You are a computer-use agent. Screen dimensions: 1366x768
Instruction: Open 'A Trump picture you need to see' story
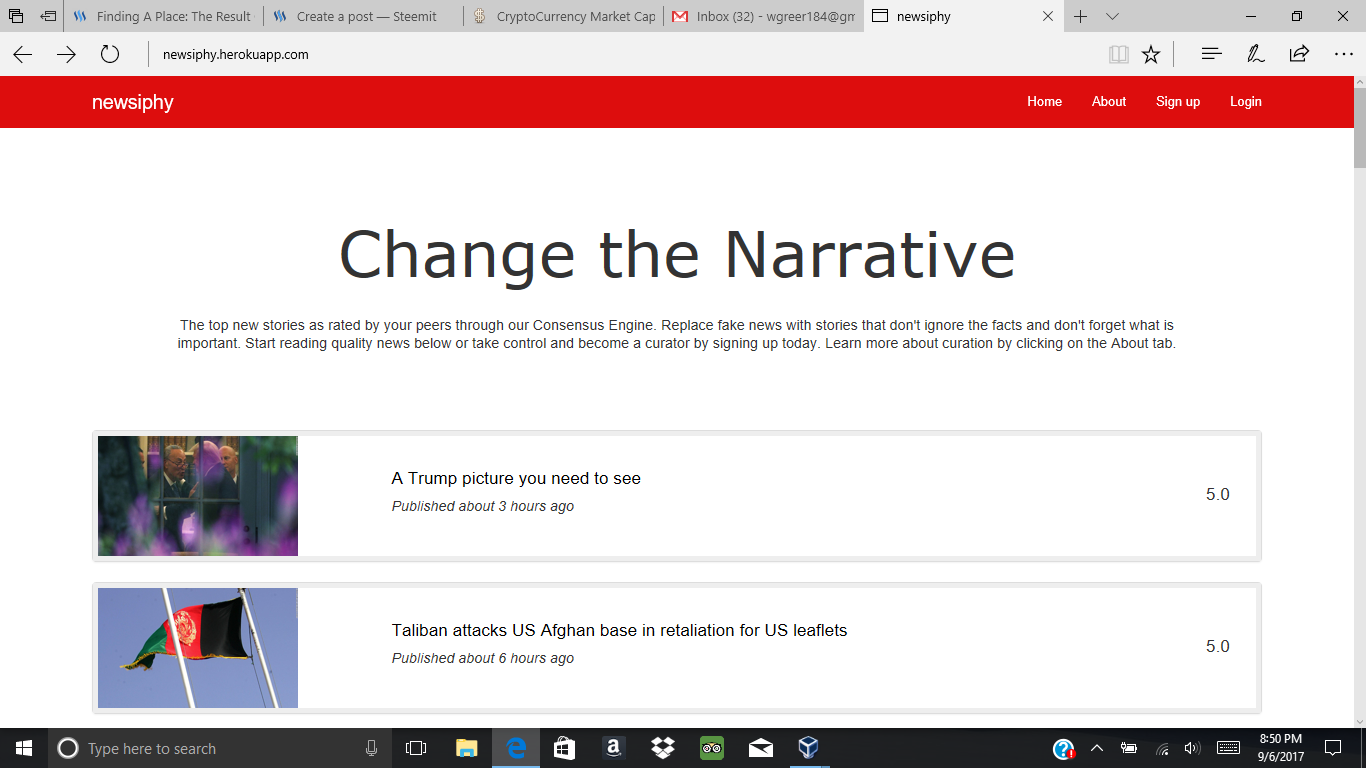516,478
